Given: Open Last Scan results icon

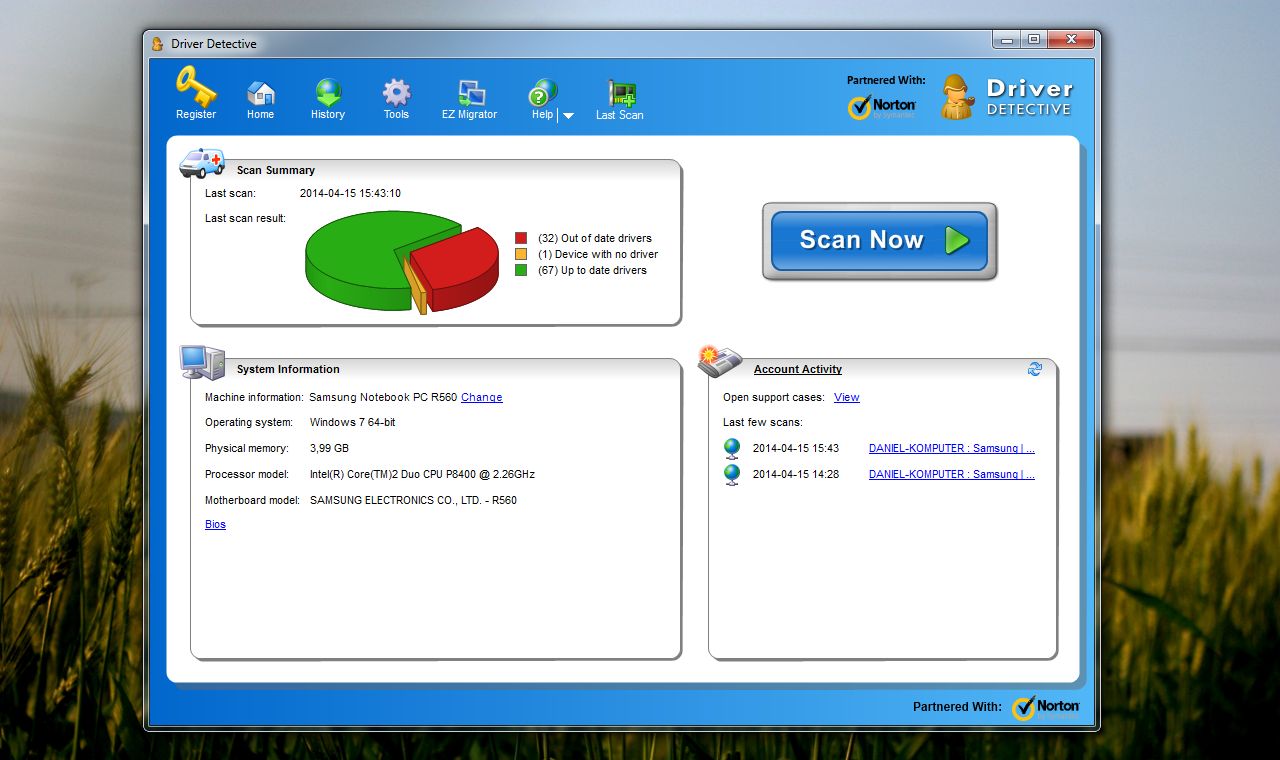Looking at the screenshot, I should 619,90.
